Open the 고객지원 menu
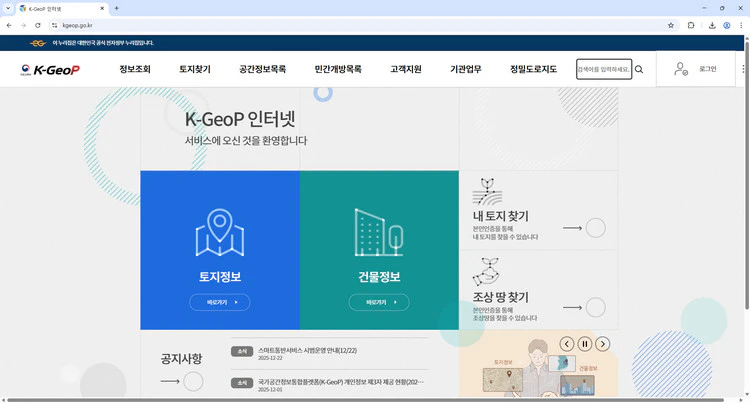Image resolution: width=750 pixels, height=403 pixels. coord(406,69)
